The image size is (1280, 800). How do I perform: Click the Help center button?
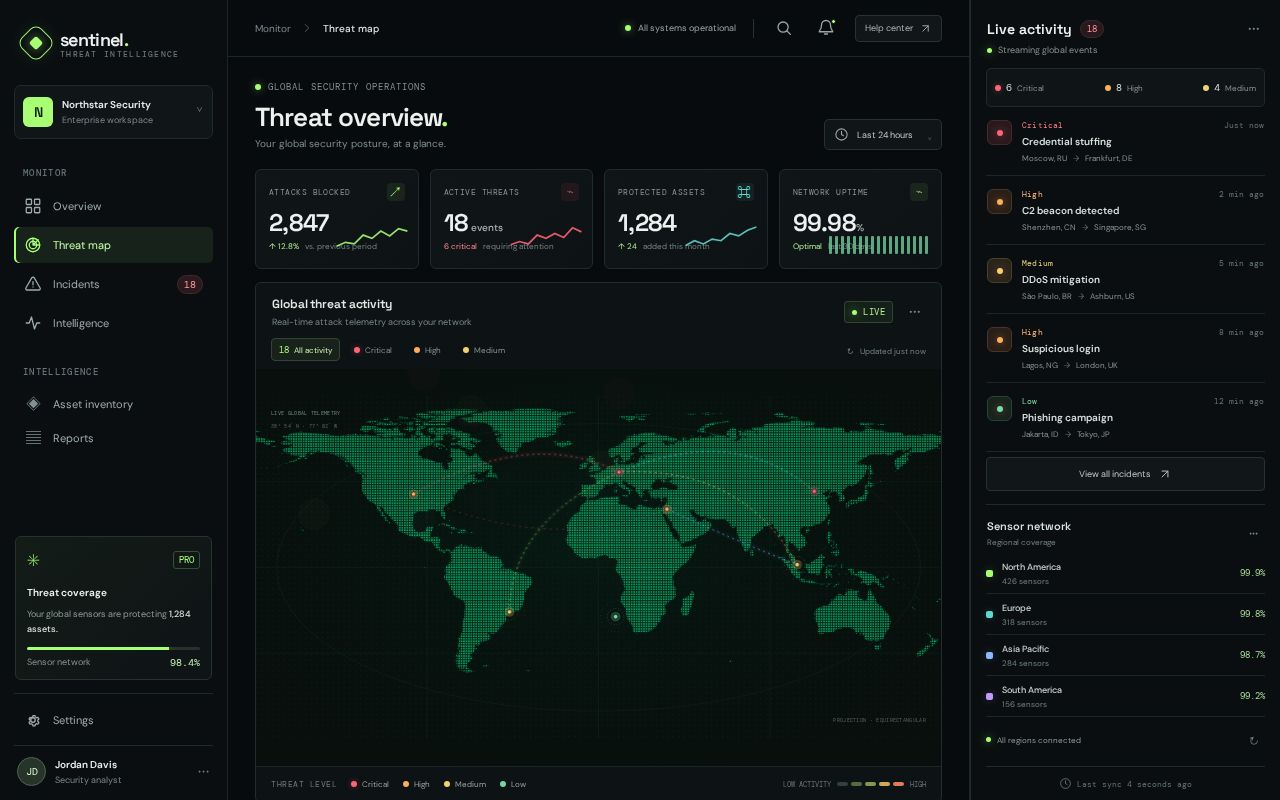click(898, 28)
